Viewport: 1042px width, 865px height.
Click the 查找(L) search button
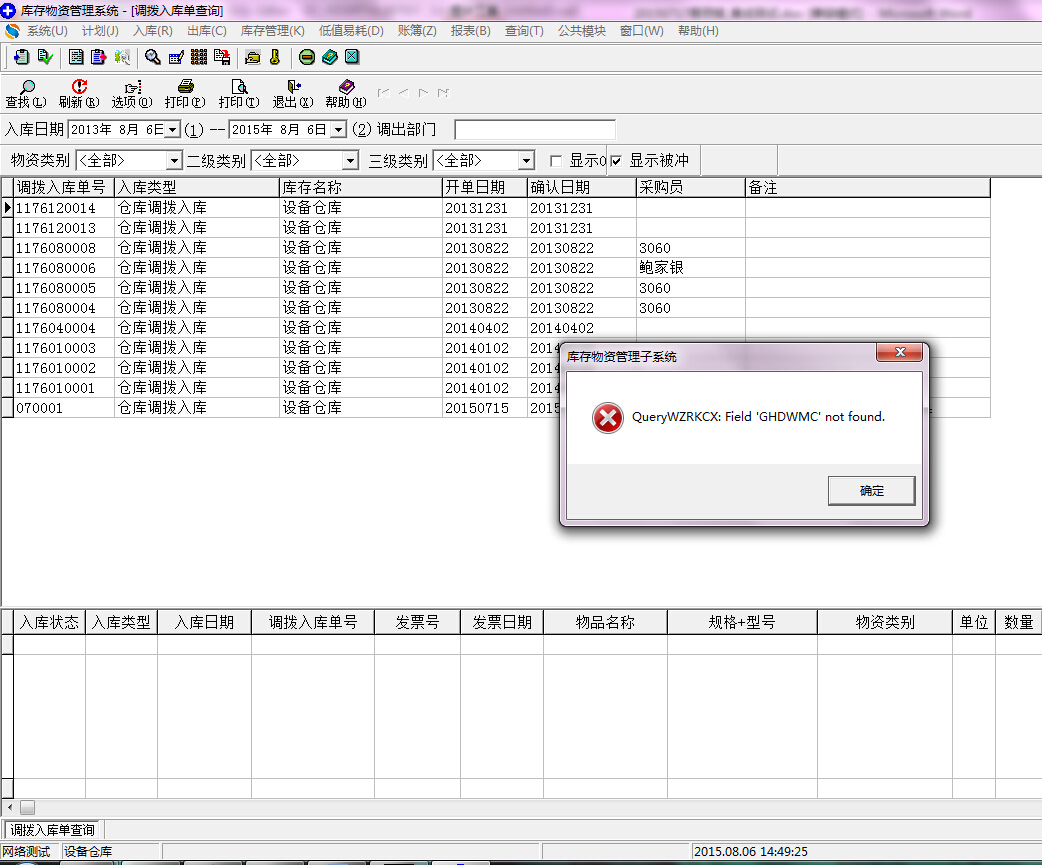[26, 94]
